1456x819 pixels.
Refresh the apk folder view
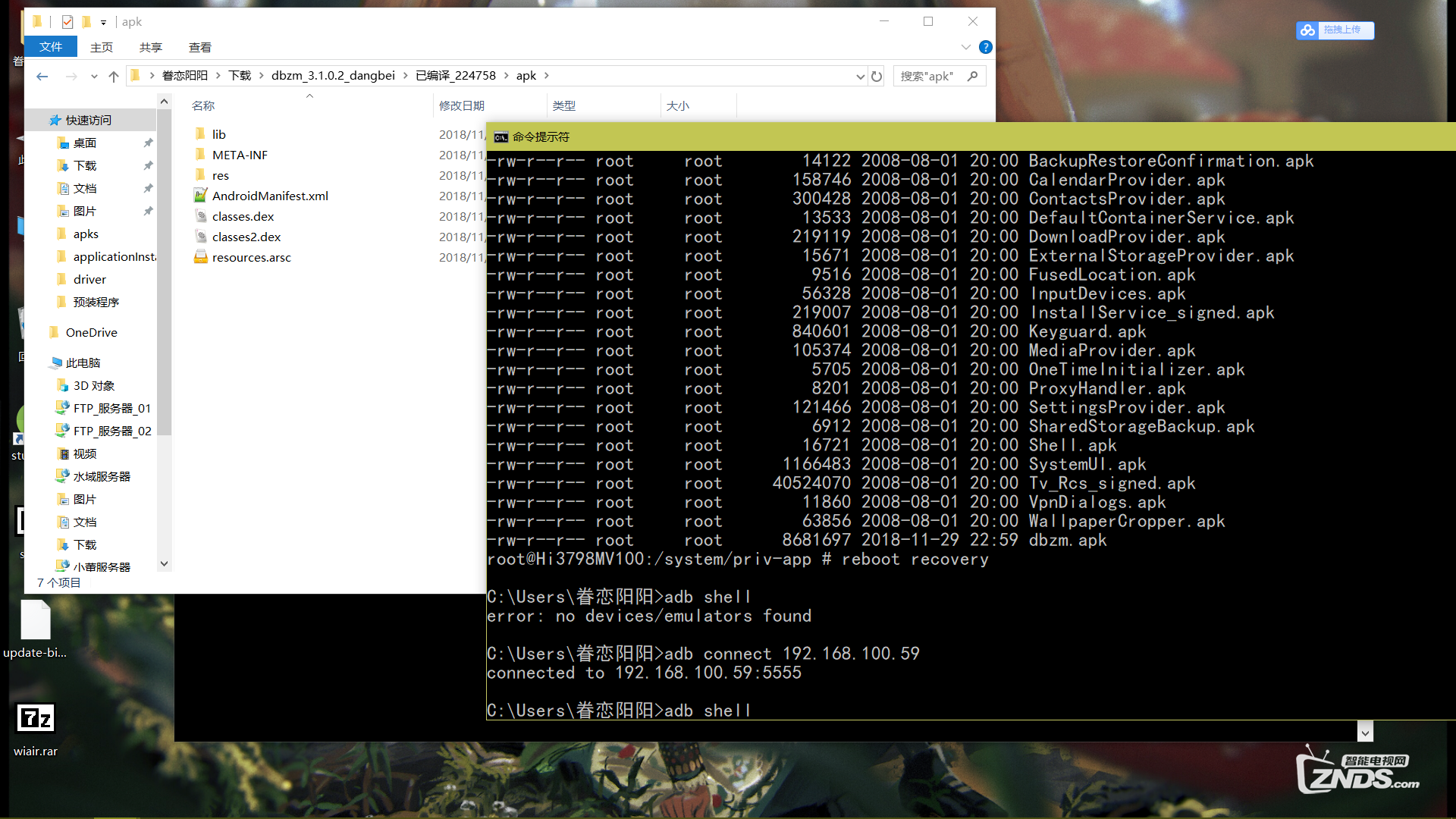click(877, 76)
